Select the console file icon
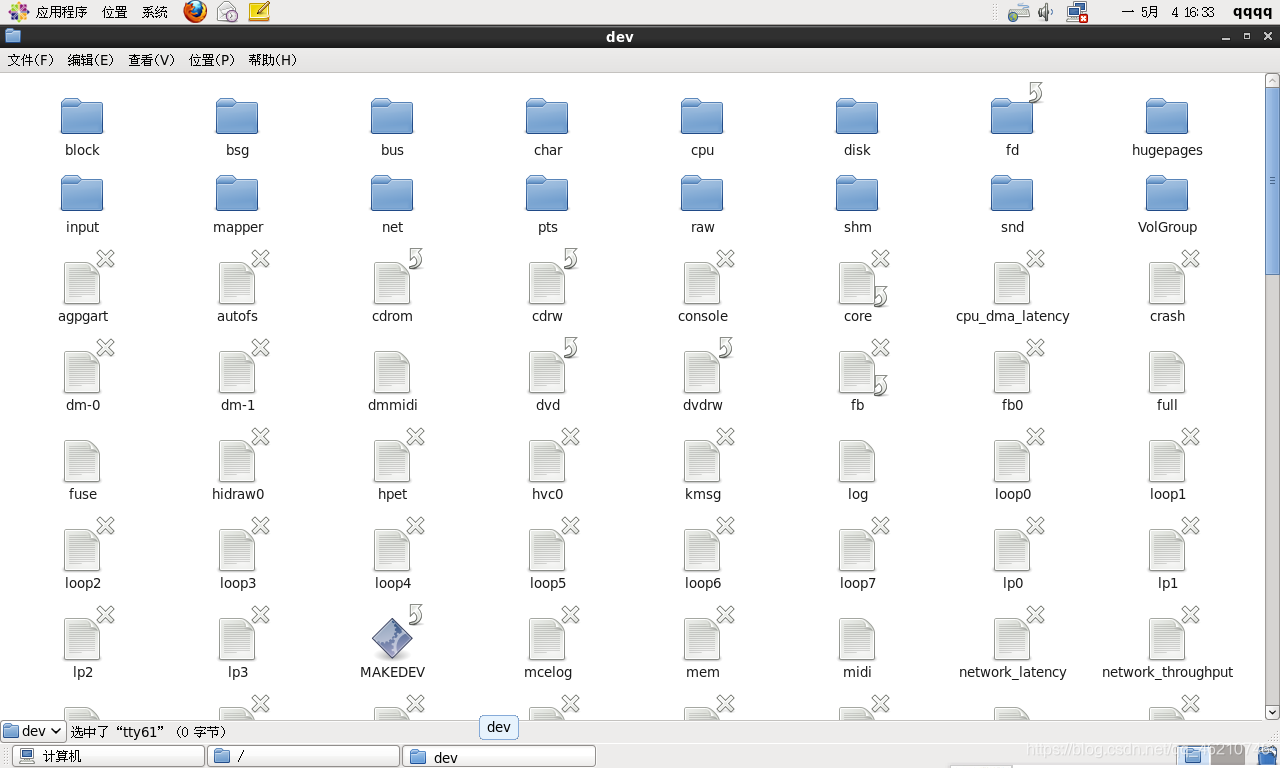This screenshot has width=1280, height=768. click(x=702, y=283)
